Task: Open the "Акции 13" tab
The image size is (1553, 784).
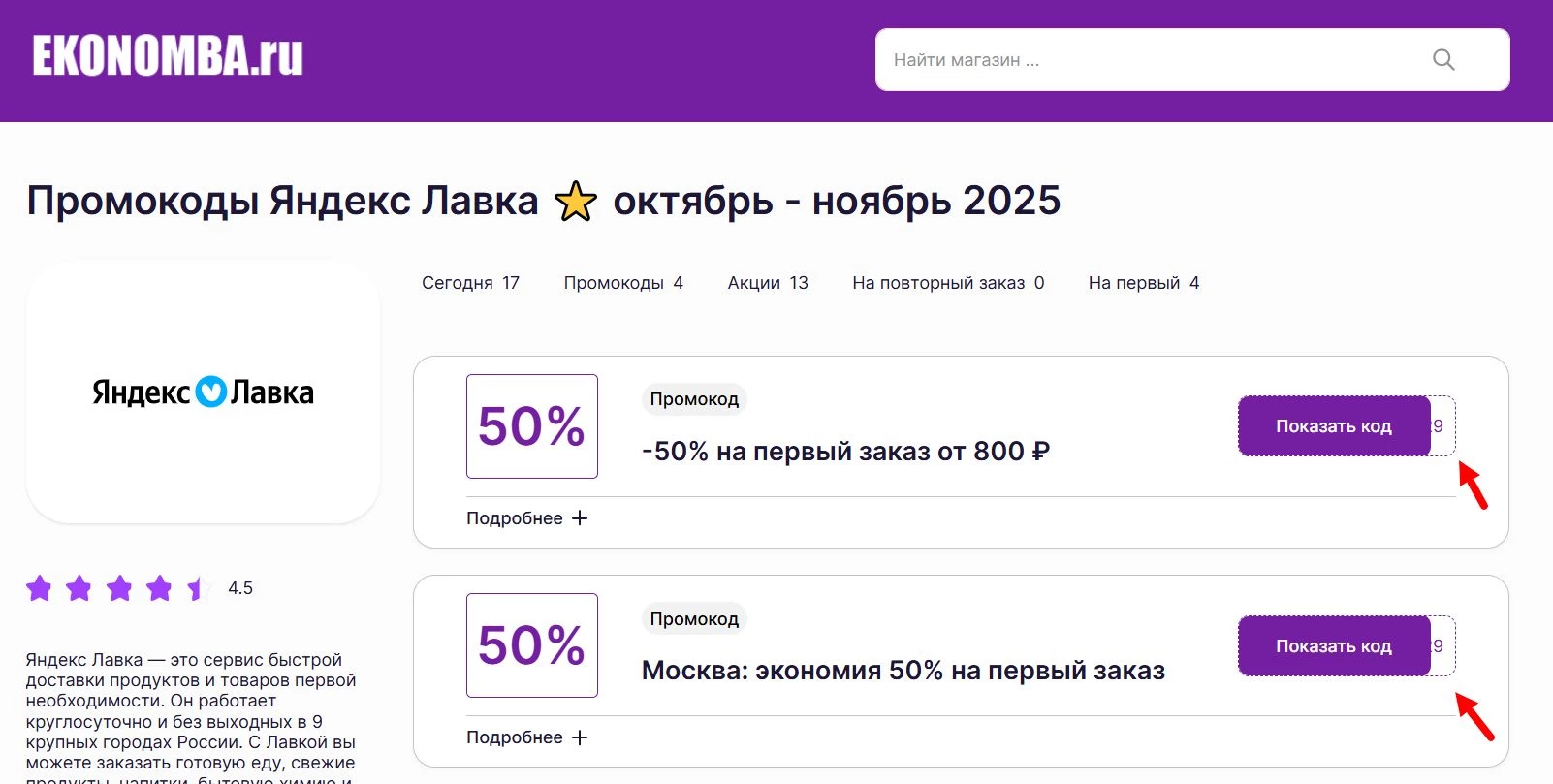Action: pyautogui.click(x=768, y=283)
